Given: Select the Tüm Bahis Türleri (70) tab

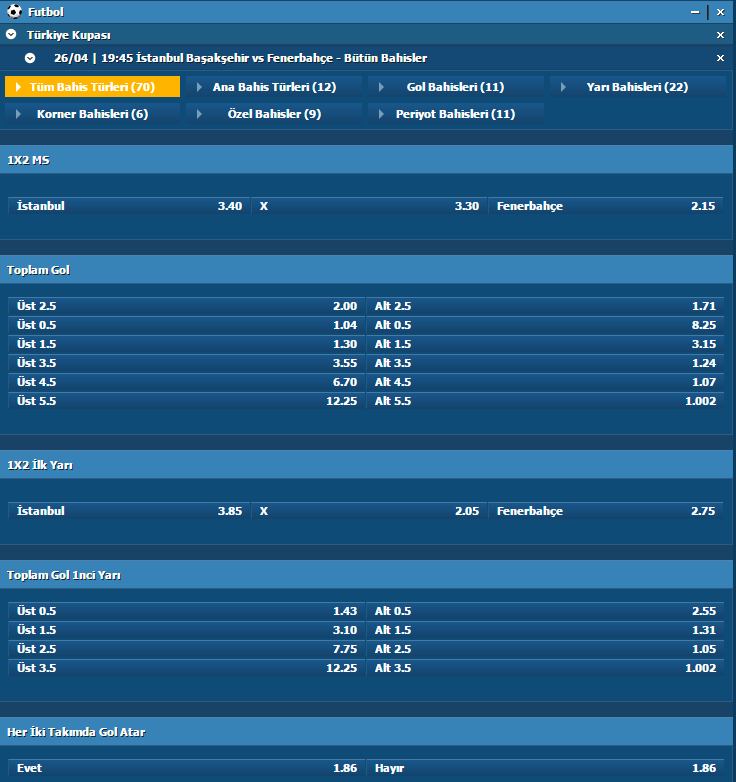Looking at the screenshot, I should click(x=92, y=87).
